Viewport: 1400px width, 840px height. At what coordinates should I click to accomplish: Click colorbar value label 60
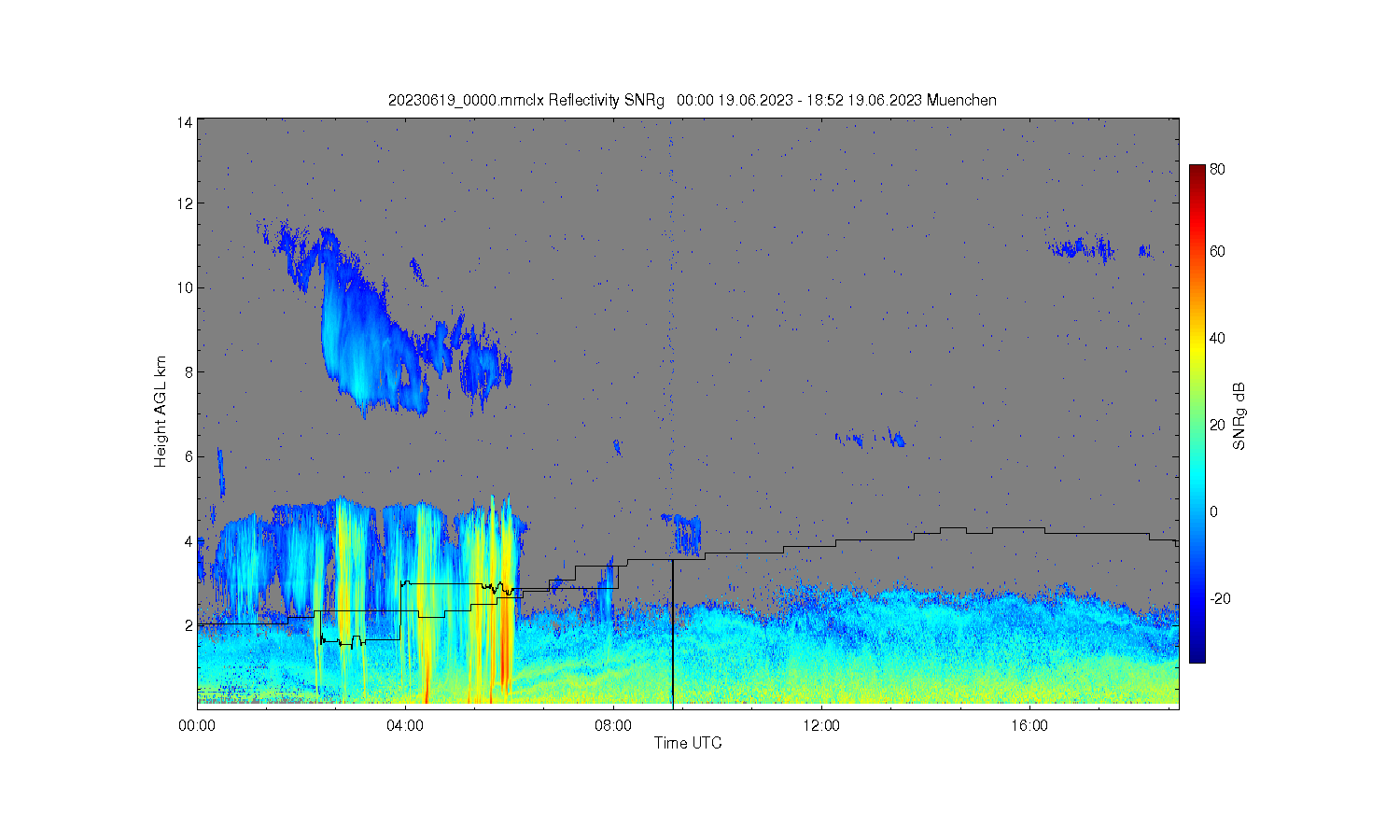point(1217,251)
